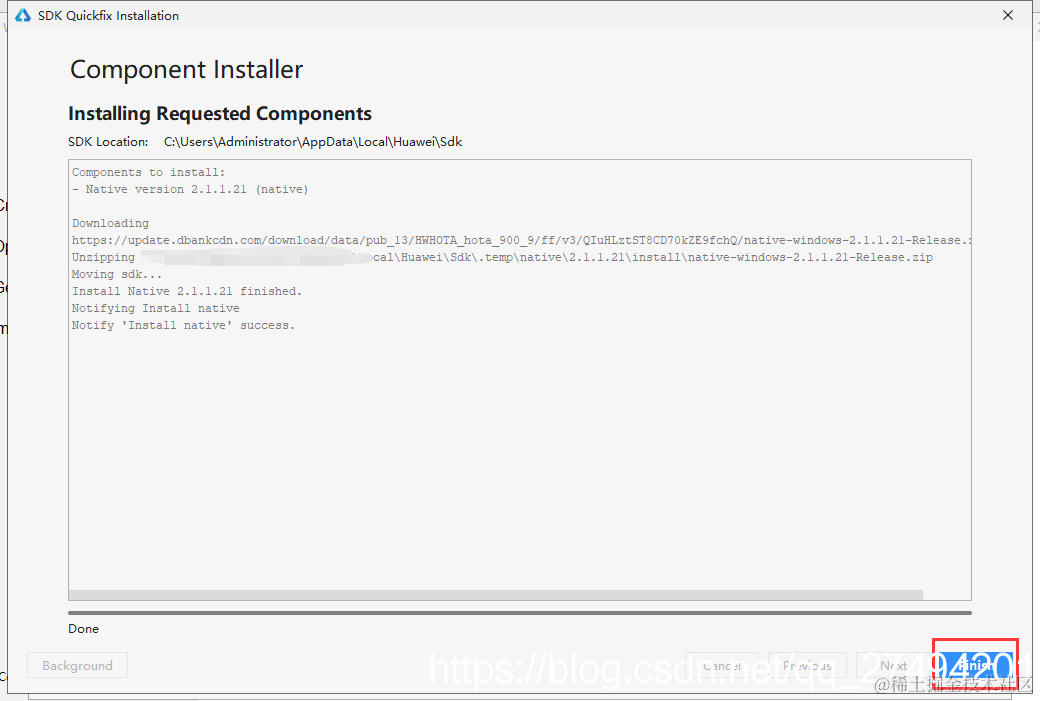The height and width of the screenshot is (701, 1040).
Task: Click the DevEco logo icon in title bar
Action: pos(23,15)
